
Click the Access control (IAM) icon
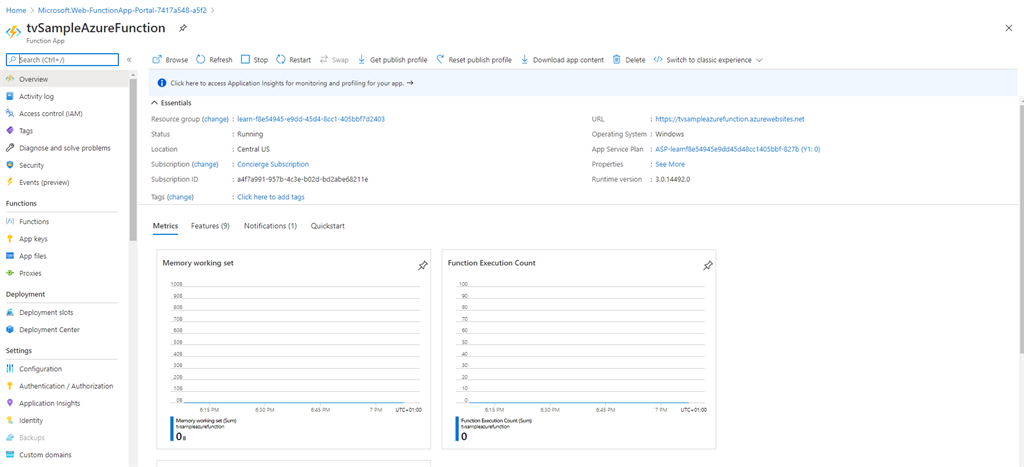tap(10, 114)
